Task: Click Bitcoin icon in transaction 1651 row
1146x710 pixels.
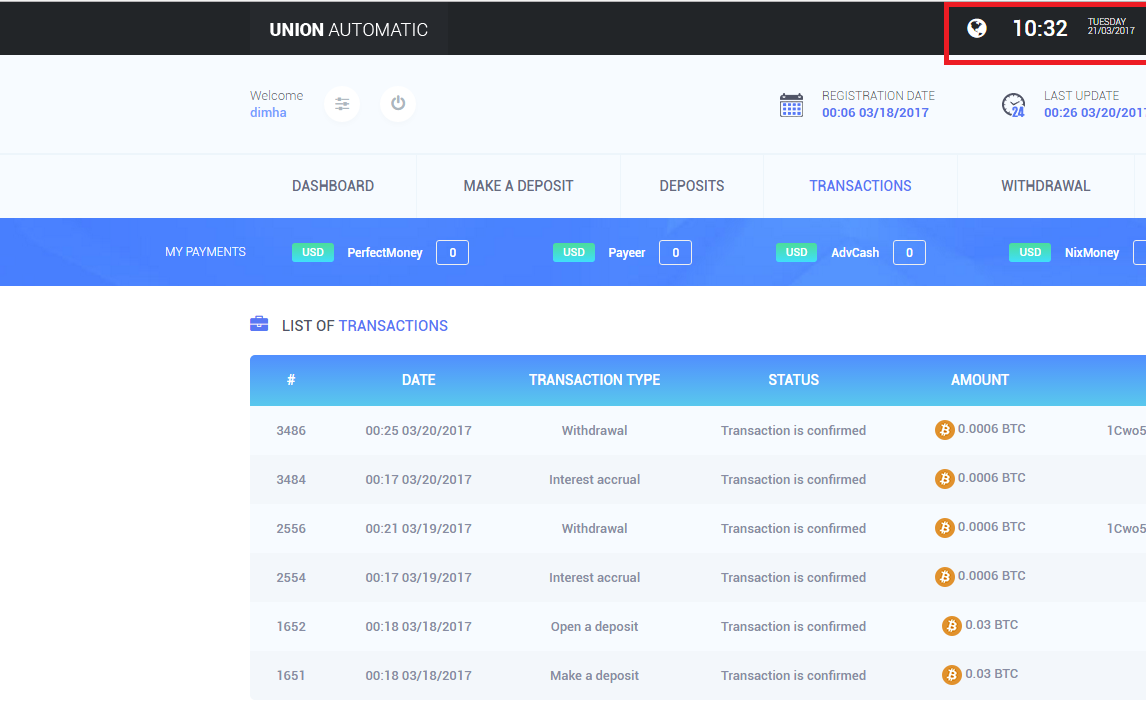Action: click(951, 675)
